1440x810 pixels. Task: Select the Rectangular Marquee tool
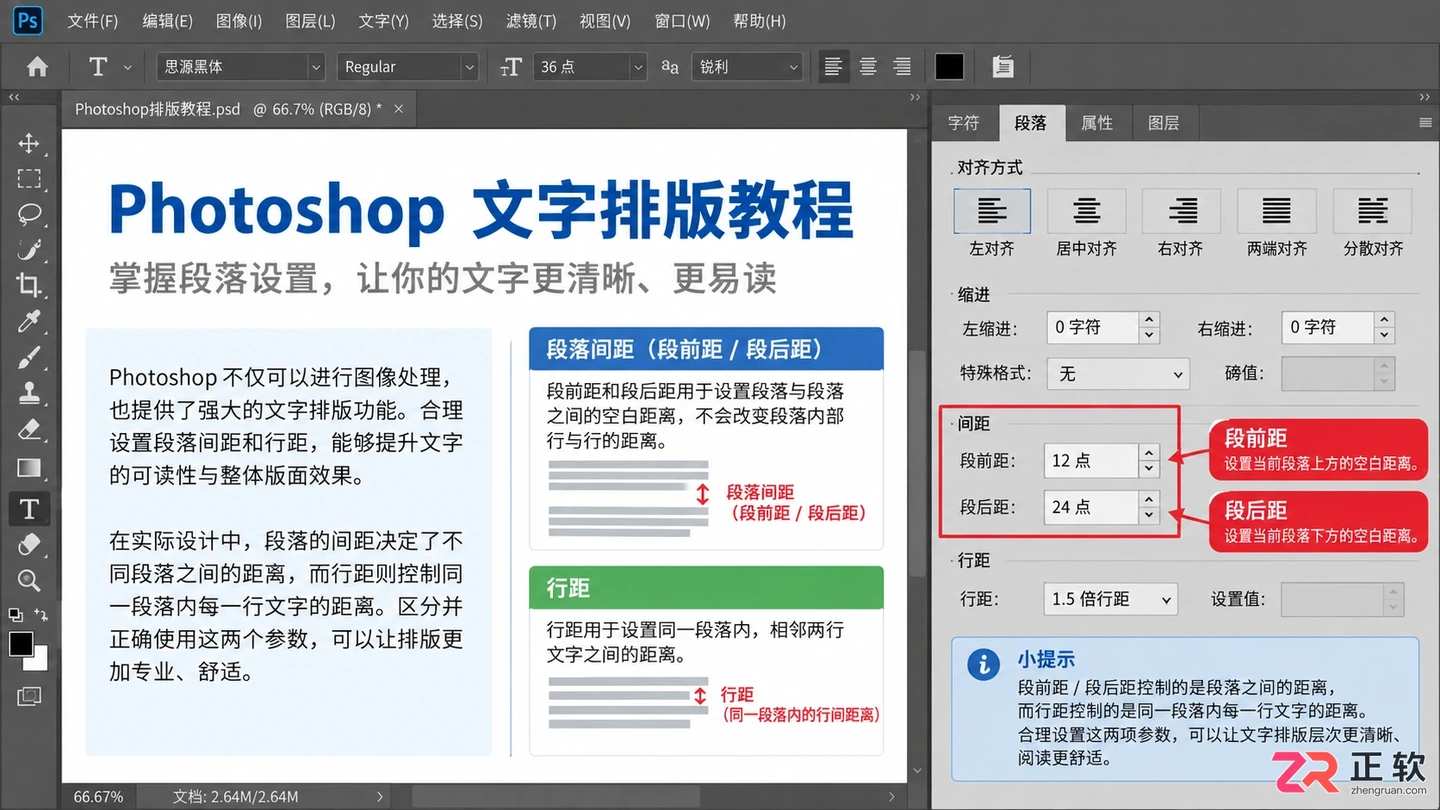coord(29,179)
